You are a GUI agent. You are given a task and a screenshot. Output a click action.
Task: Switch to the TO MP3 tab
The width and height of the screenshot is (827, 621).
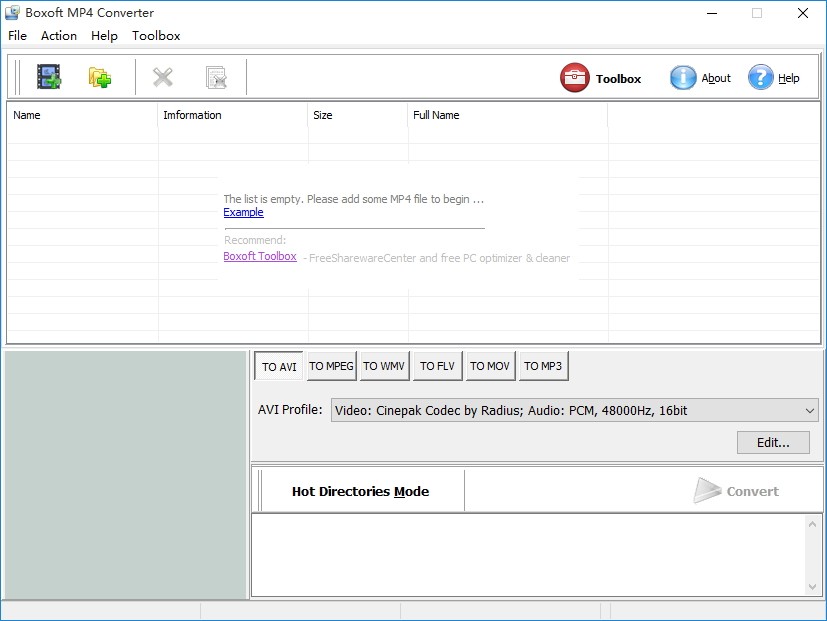pyautogui.click(x=543, y=366)
